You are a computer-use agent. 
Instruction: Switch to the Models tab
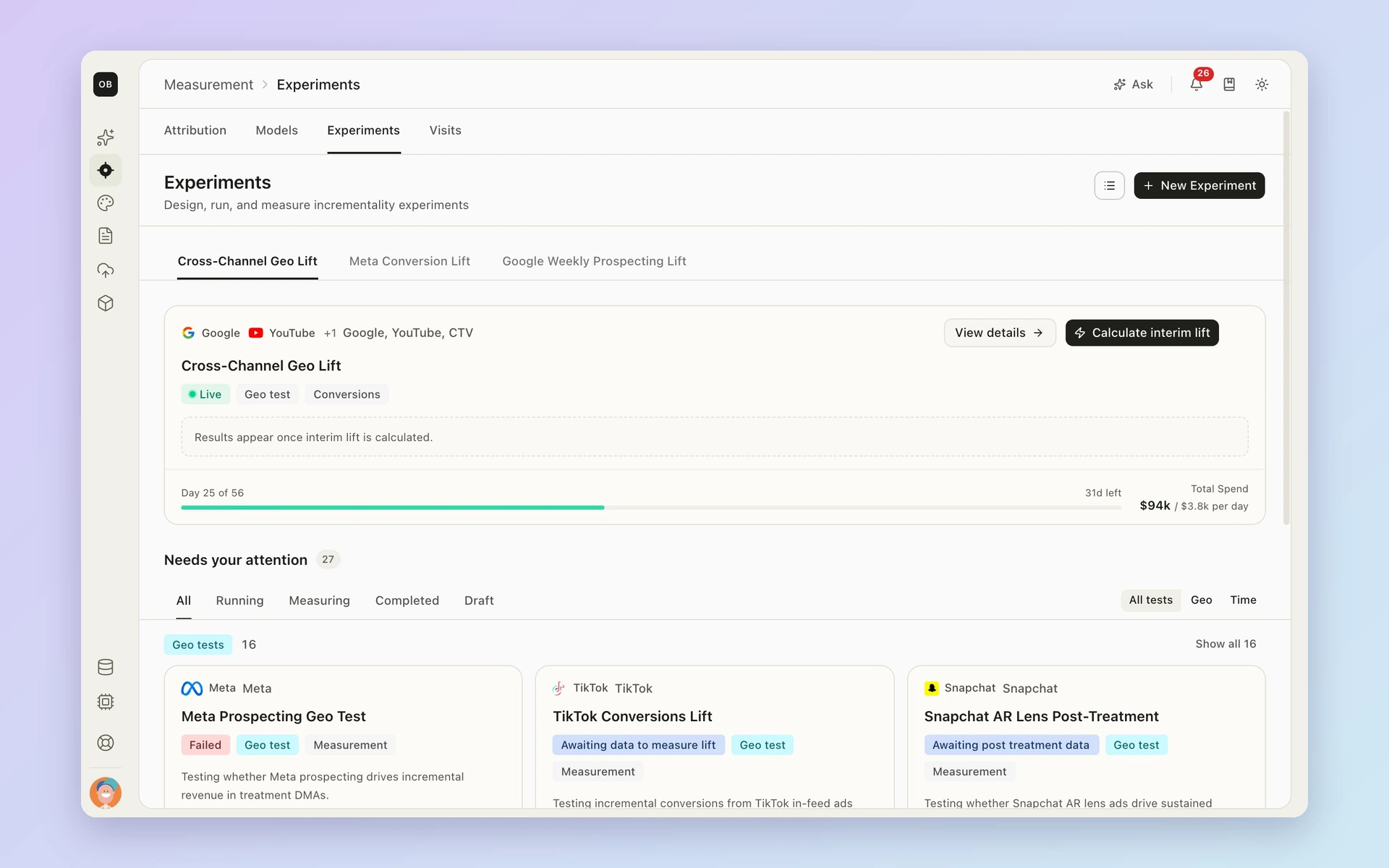coord(276,130)
